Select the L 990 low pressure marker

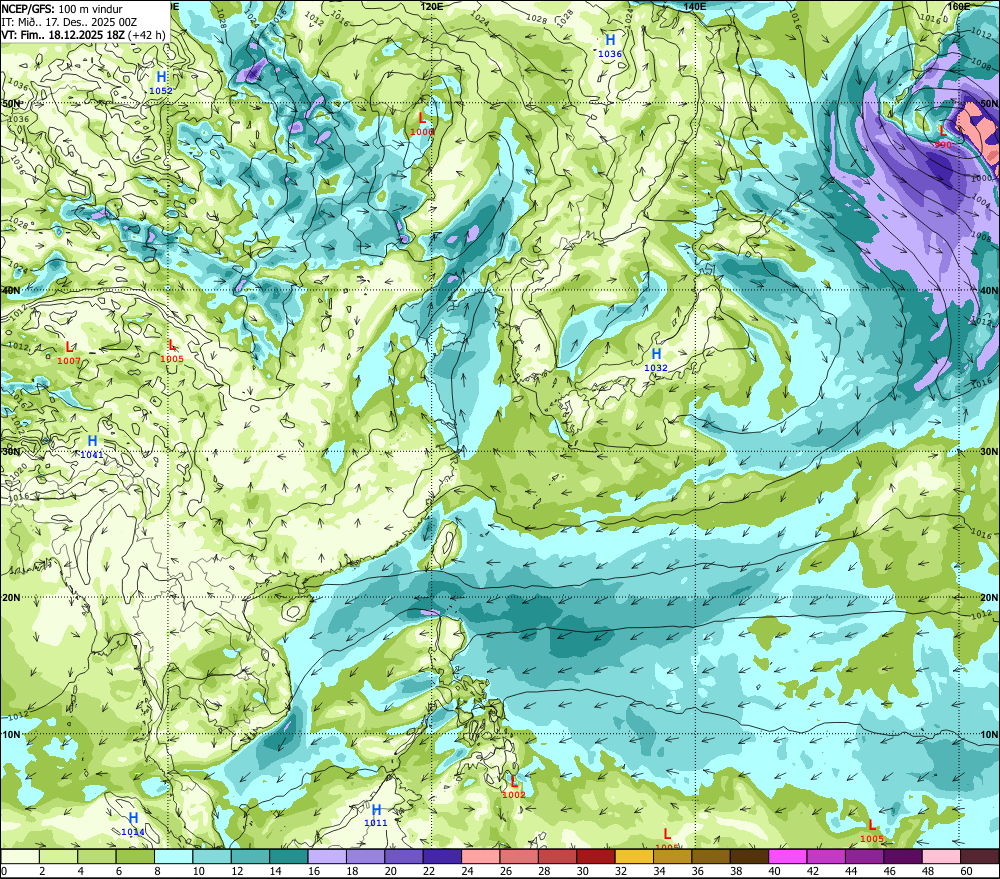click(x=943, y=137)
